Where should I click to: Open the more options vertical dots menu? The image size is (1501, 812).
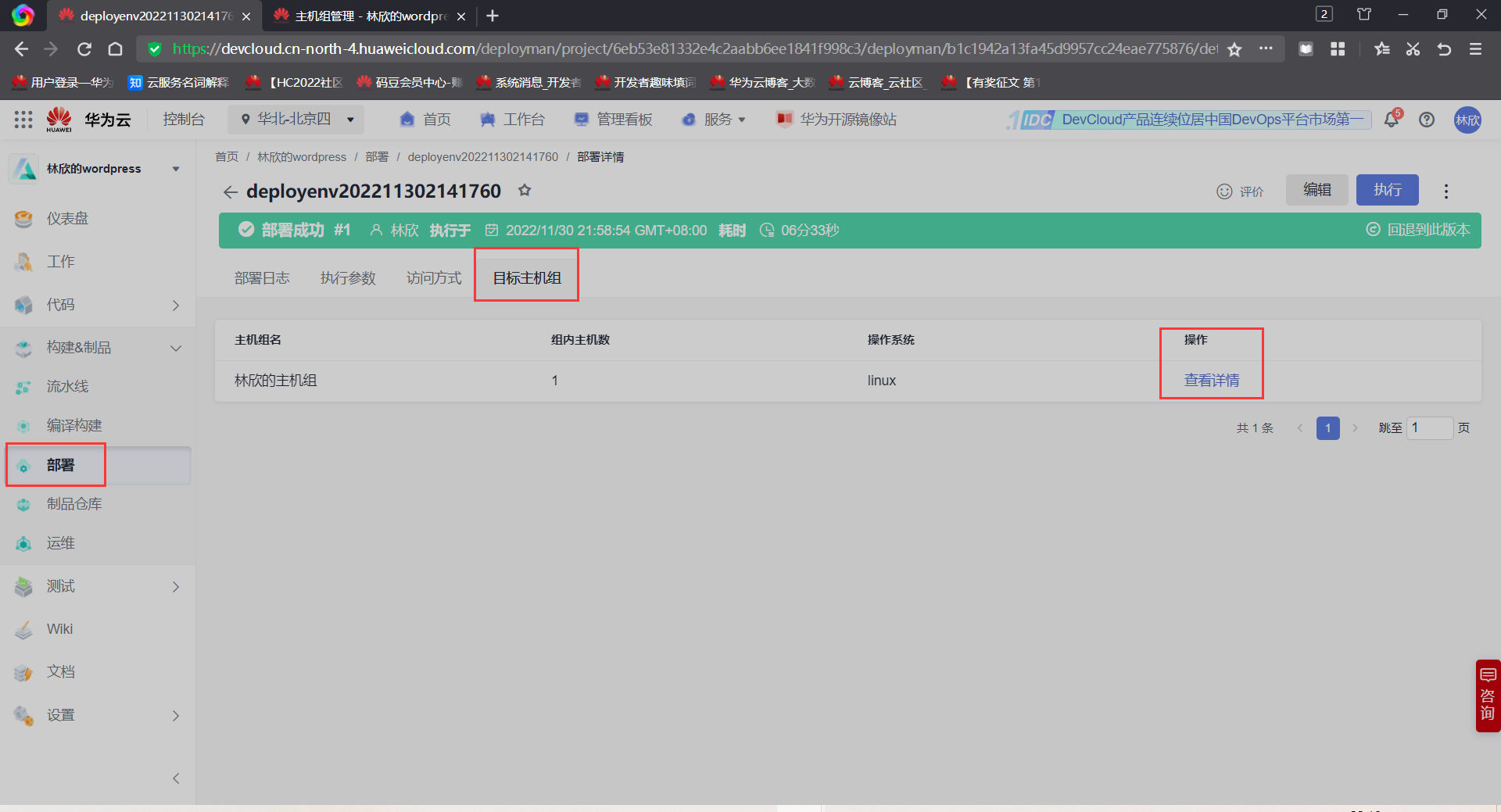point(1446,191)
